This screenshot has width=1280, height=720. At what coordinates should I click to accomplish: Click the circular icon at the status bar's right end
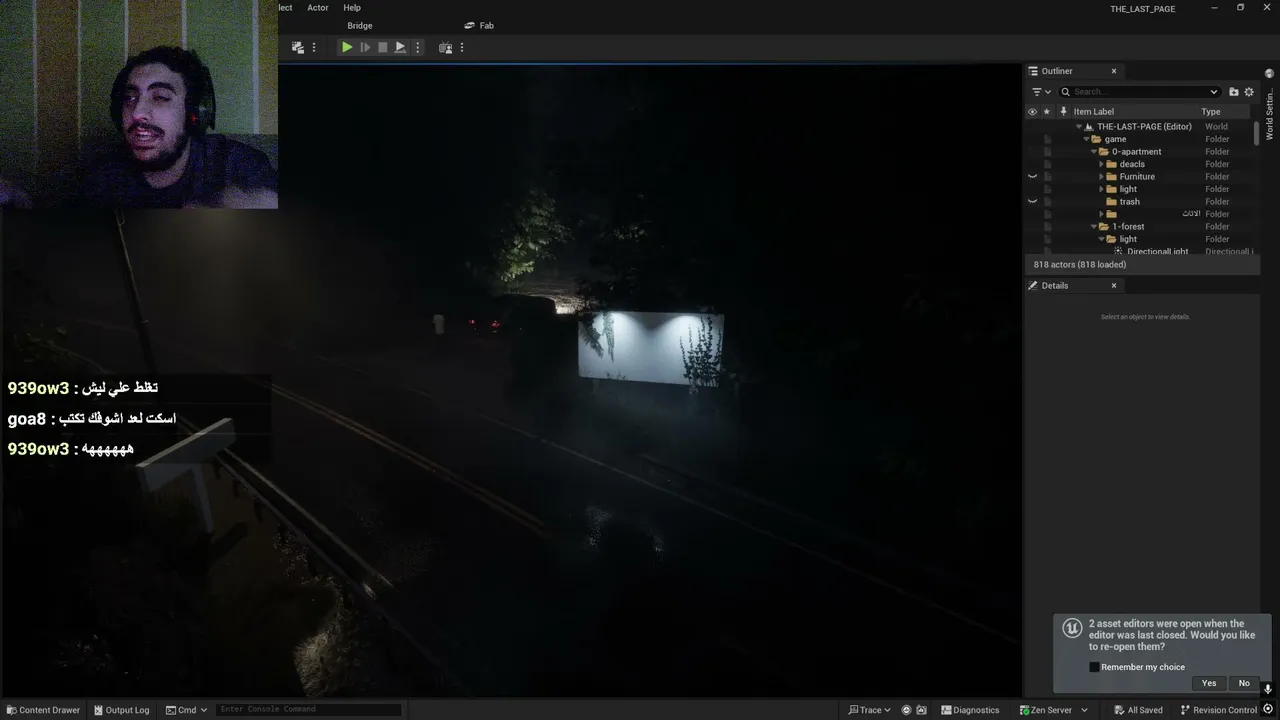tap(1268, 710)
